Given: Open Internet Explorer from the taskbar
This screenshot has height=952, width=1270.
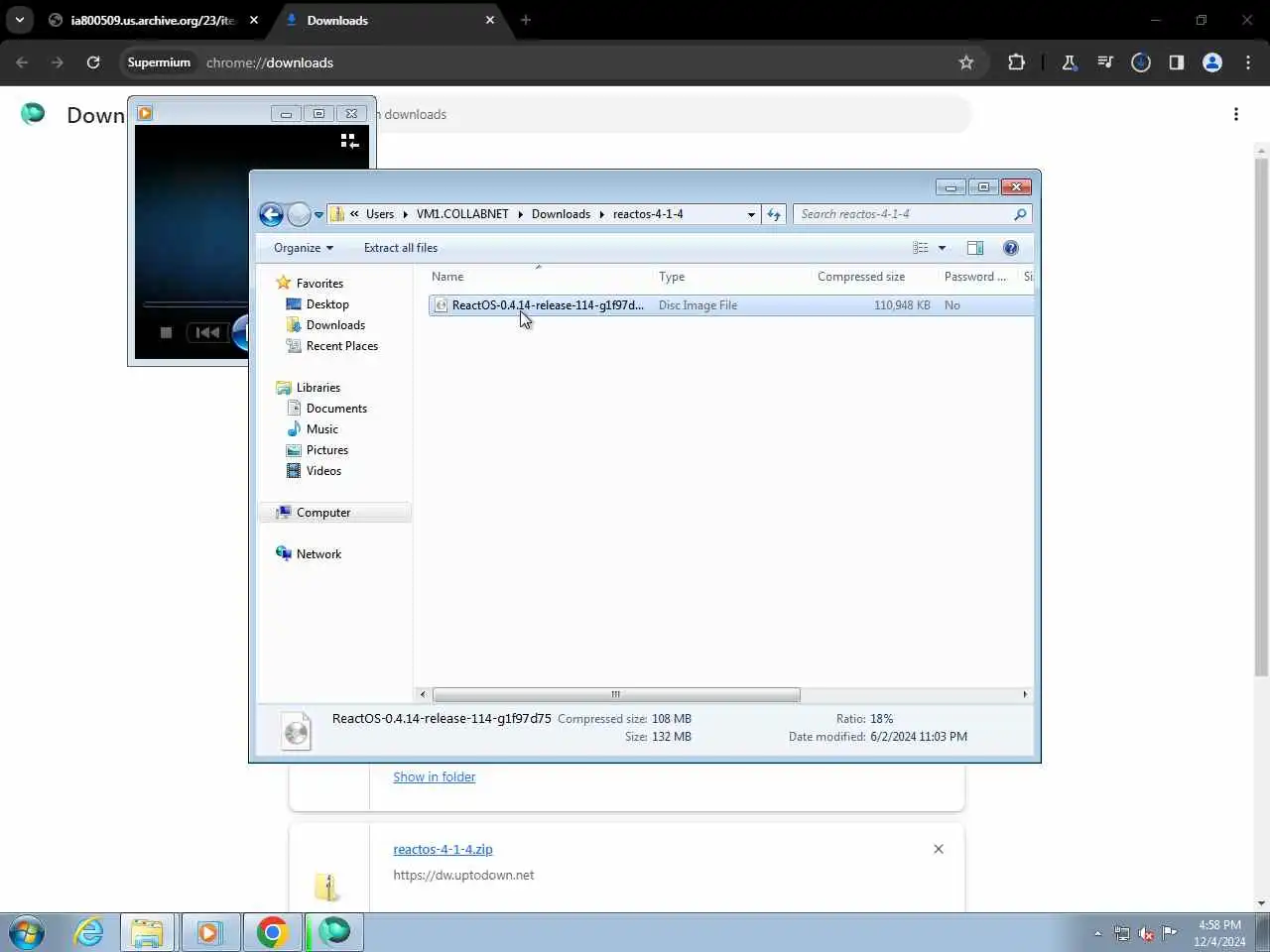Looking at the screenshot, I should [x=89, y=932].
